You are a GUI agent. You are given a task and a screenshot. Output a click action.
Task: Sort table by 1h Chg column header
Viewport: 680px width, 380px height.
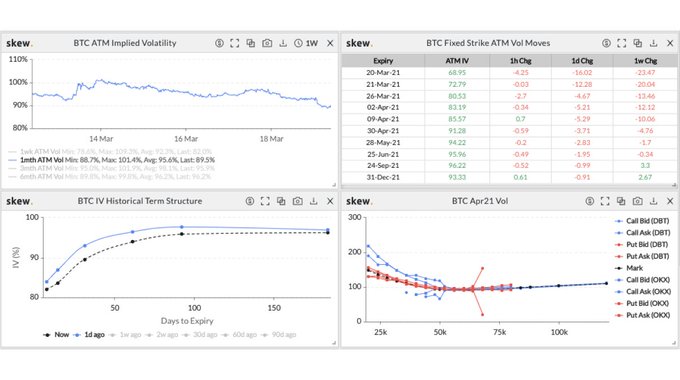[x=520, y=61]
